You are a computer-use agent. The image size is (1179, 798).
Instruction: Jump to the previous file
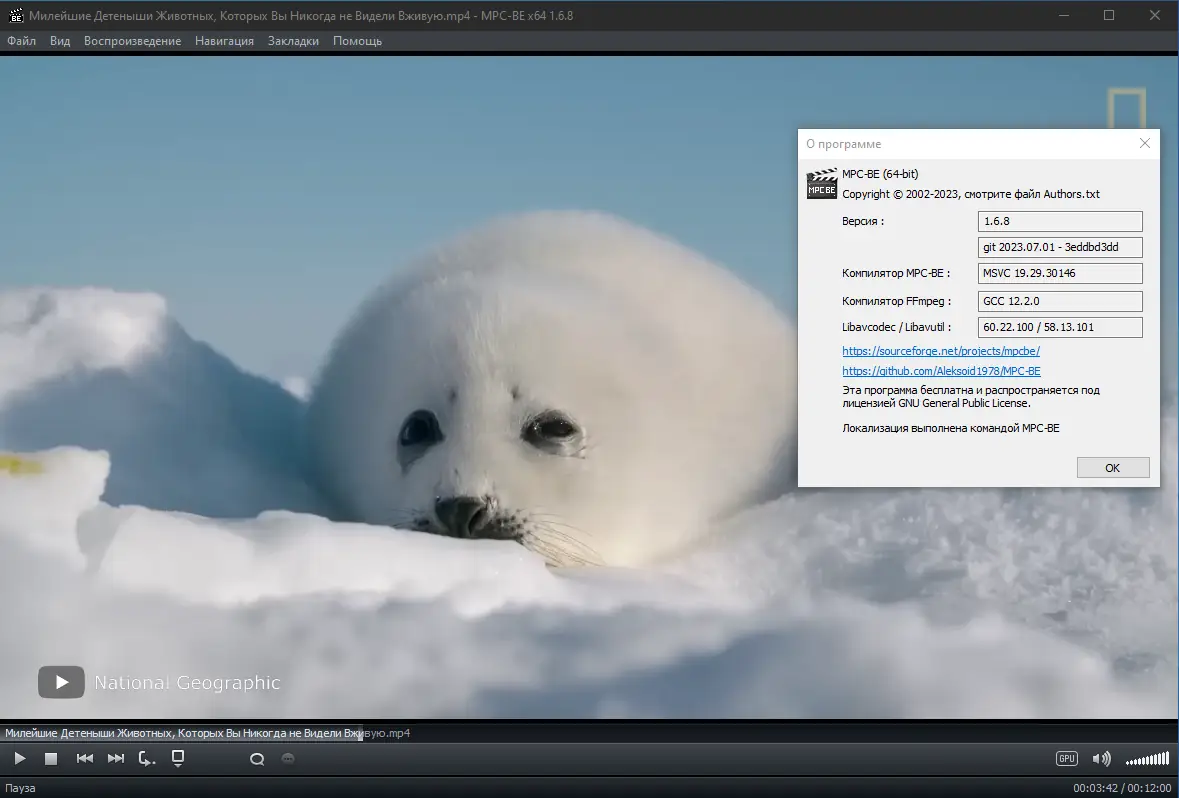85,759
